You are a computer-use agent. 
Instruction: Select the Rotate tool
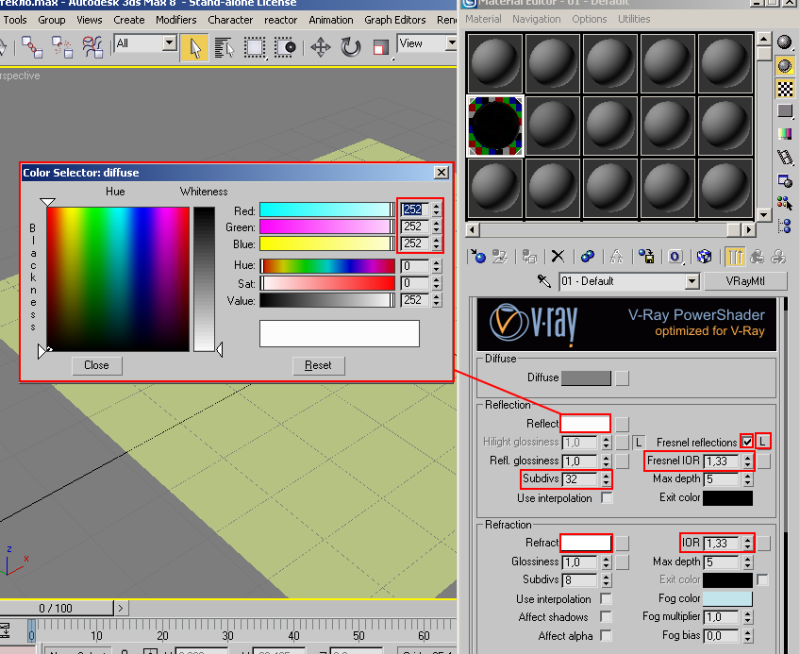click(x=351, y=47)
